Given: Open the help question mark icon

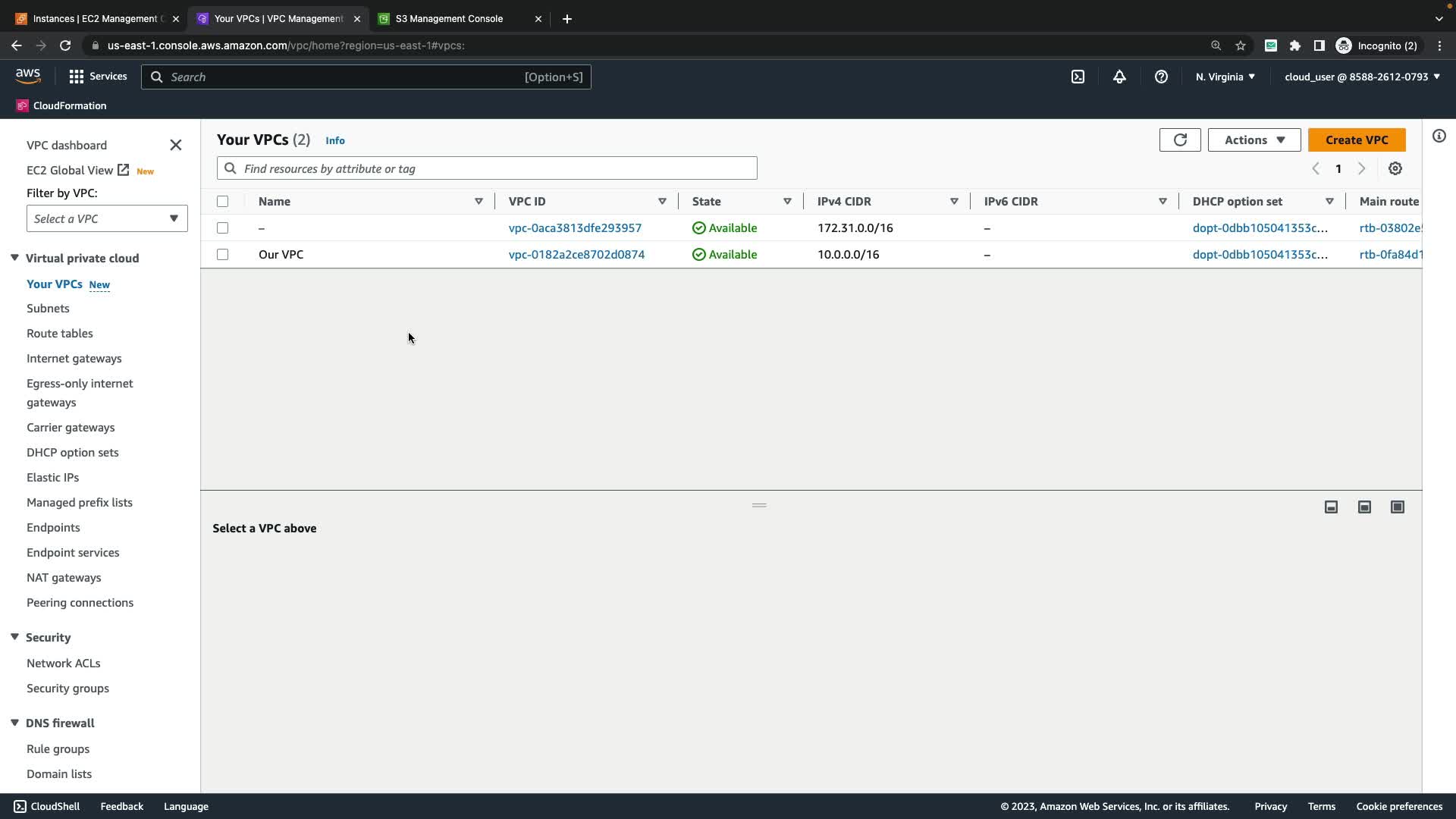Looking at the screenshot, I should point(1161,77).
